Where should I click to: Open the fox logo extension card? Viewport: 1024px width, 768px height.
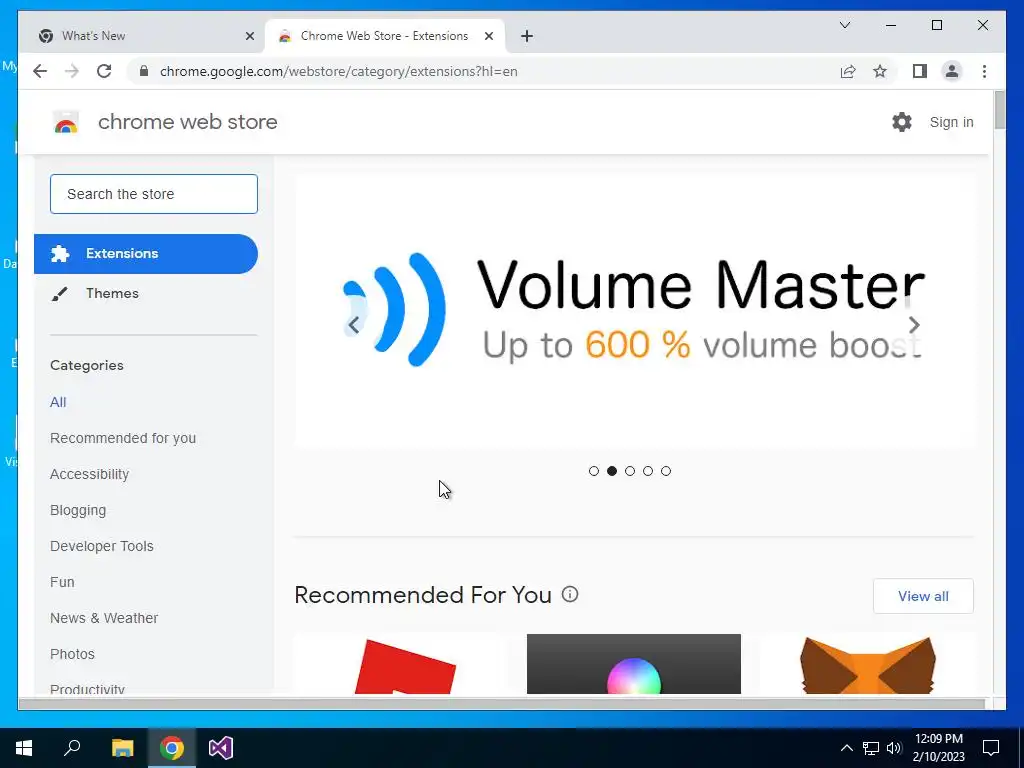coord(867,664)
